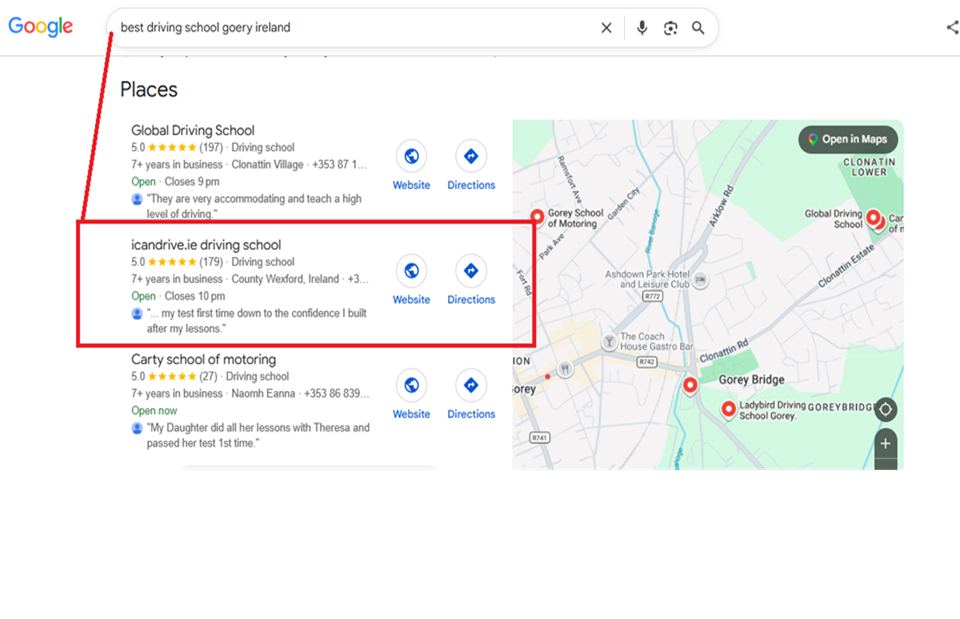The width and height of the screenshot is (960, 619).
Task: Start voice search with the microphone icon
Action: point(642,28)
